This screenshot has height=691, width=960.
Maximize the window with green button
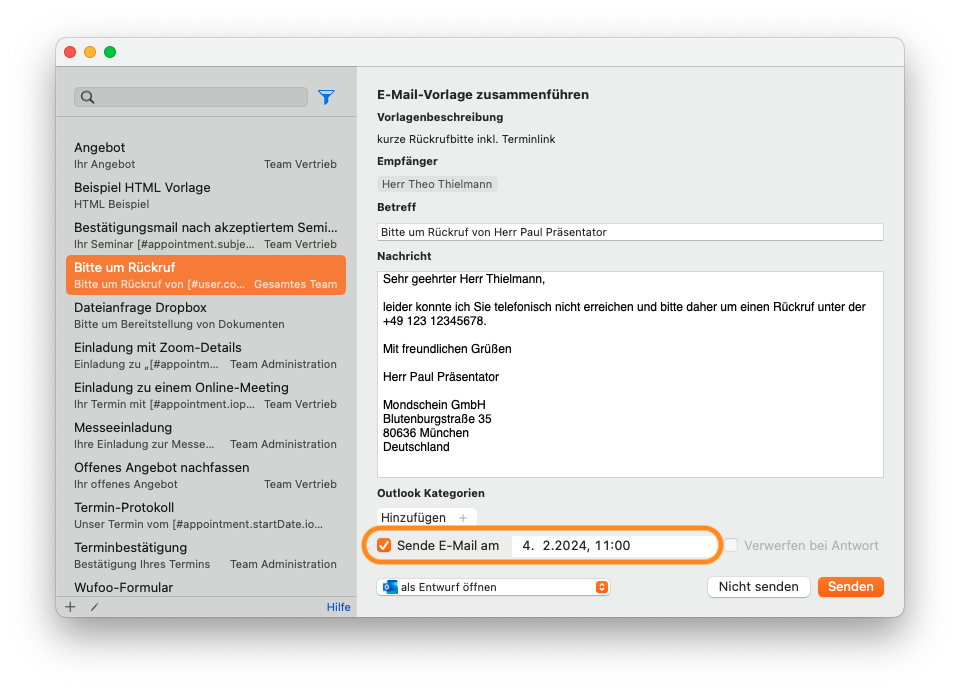(x=110, y=52)
